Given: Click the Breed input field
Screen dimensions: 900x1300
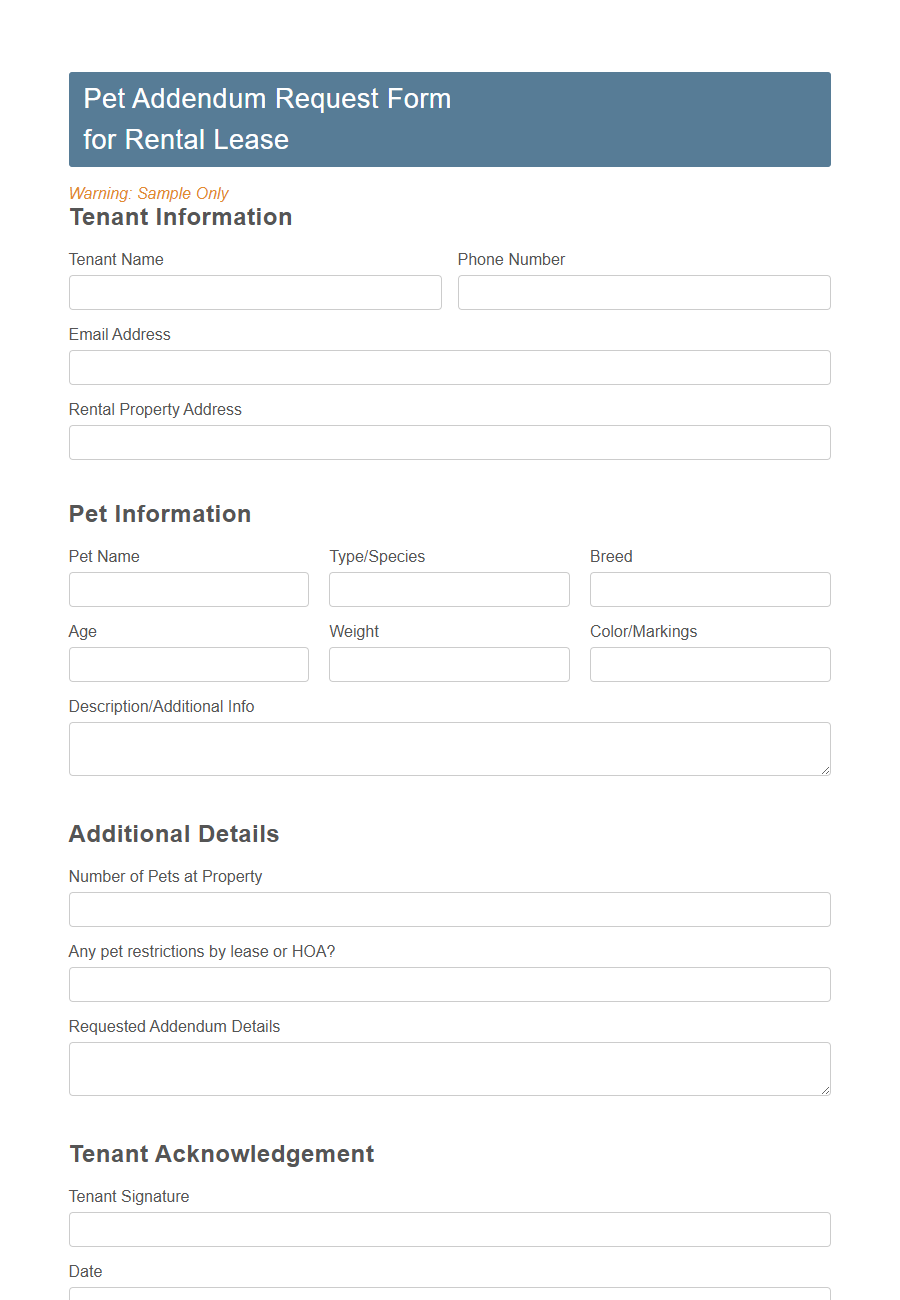Looking at the screenshot, I should tap(709, 589).
